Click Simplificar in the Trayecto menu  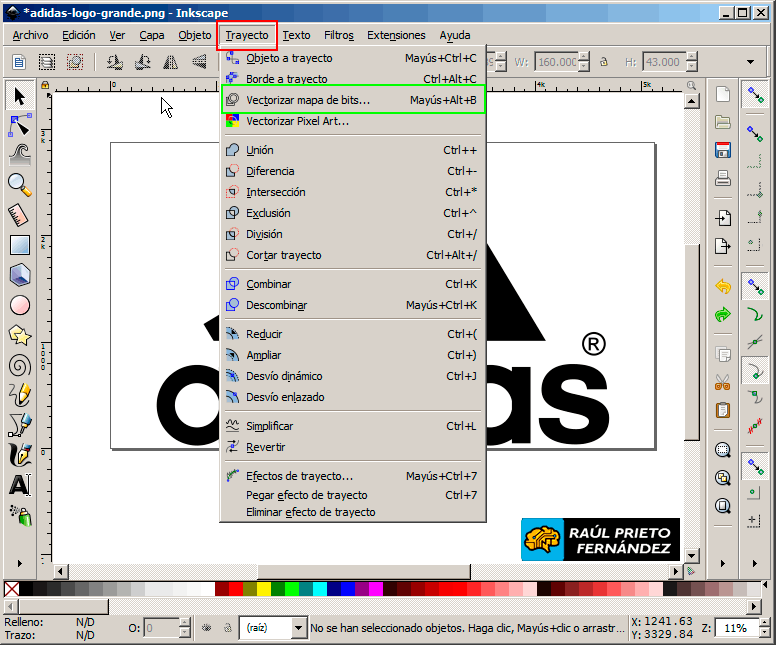[269, 426]
